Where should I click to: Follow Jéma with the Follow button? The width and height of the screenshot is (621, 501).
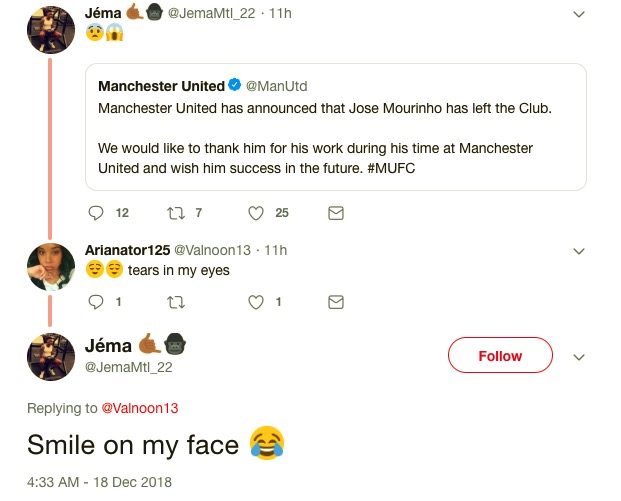coord(500,356)
